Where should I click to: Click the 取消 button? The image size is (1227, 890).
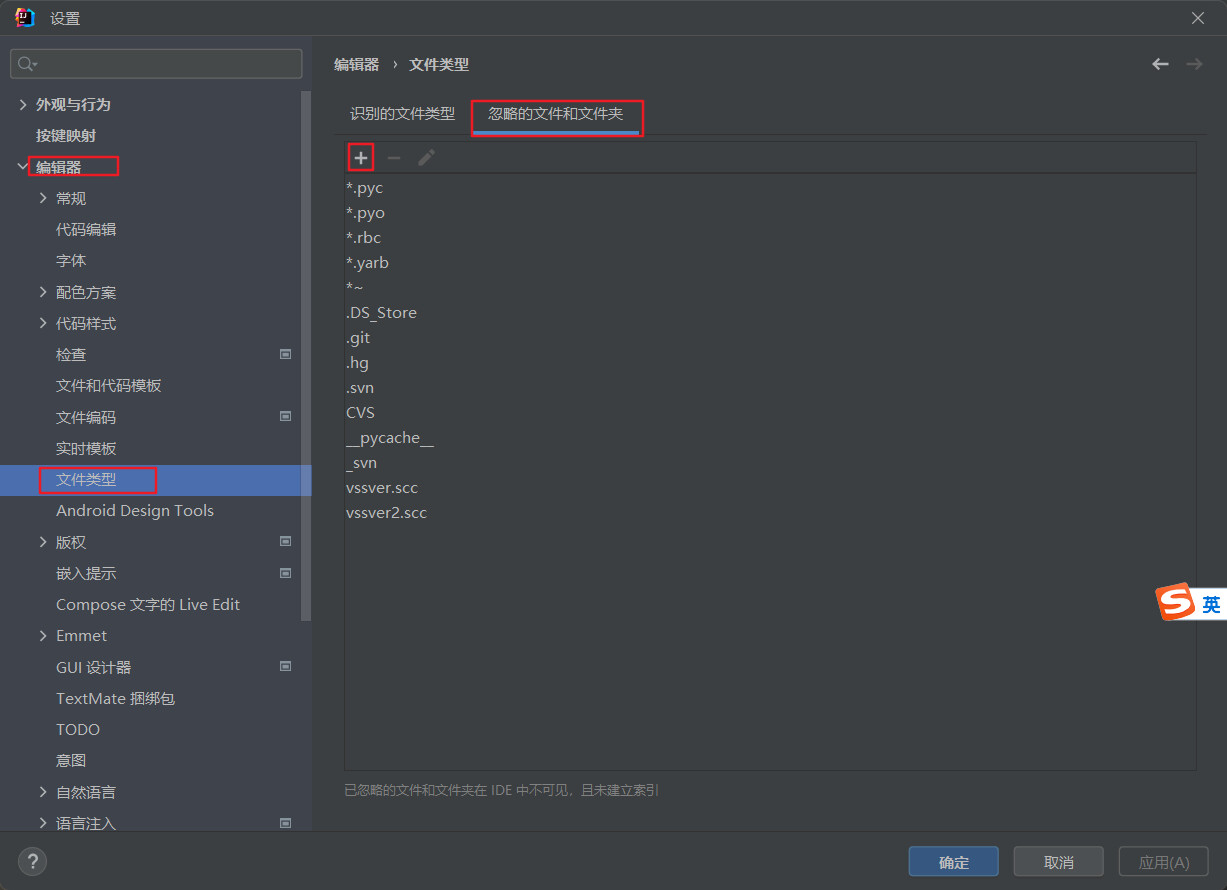[1059, 862]
